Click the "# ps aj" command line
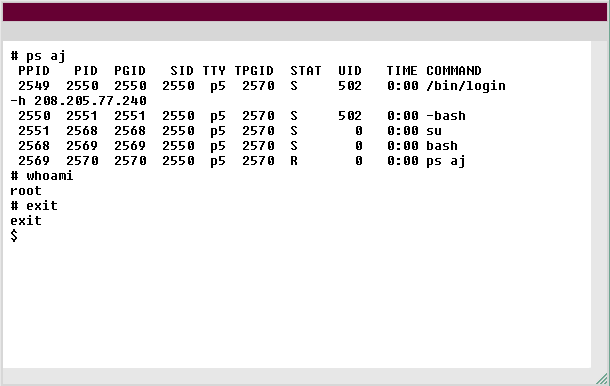The image size is (610, 386). point(38,56)
